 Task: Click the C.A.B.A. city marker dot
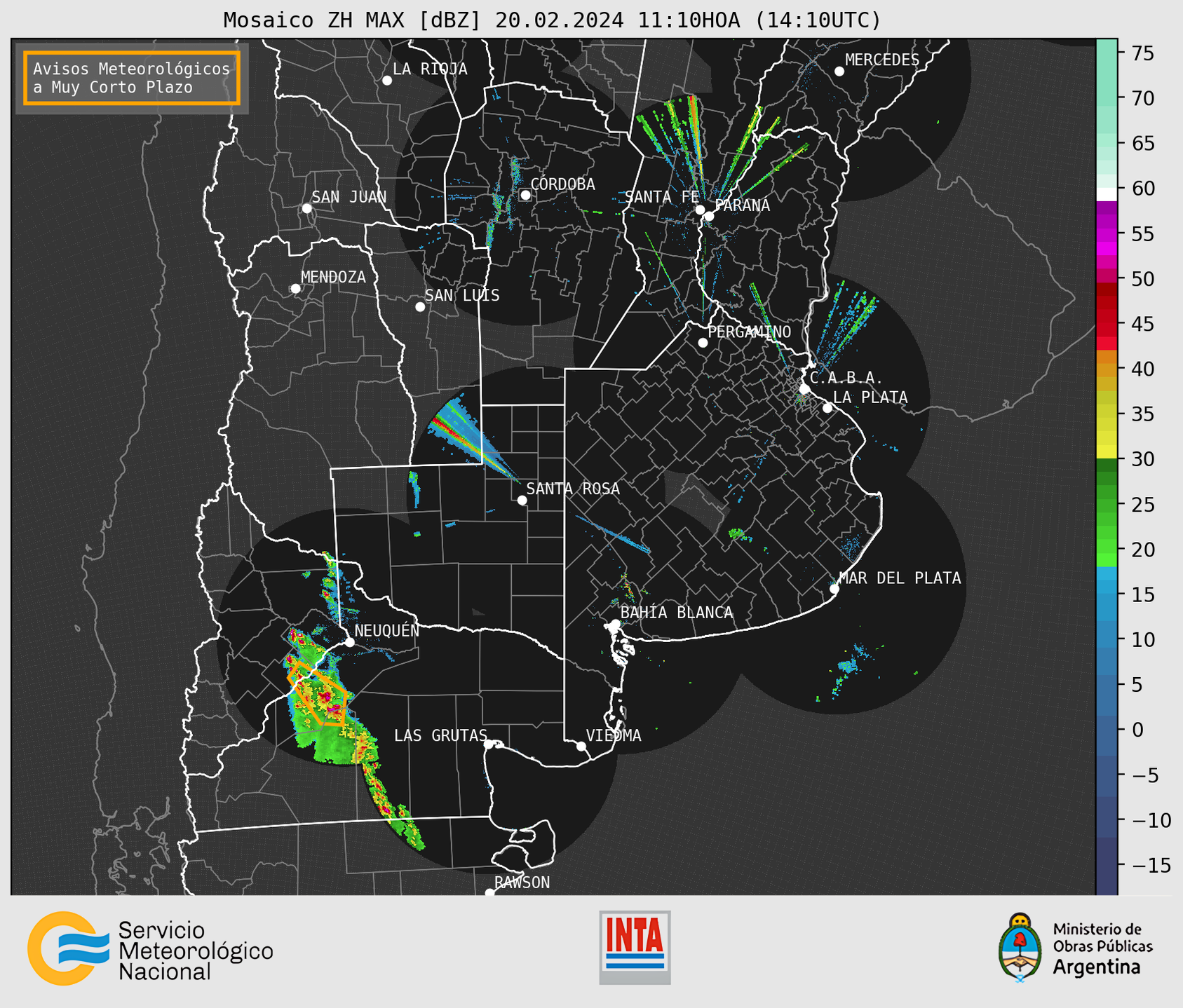805,389
